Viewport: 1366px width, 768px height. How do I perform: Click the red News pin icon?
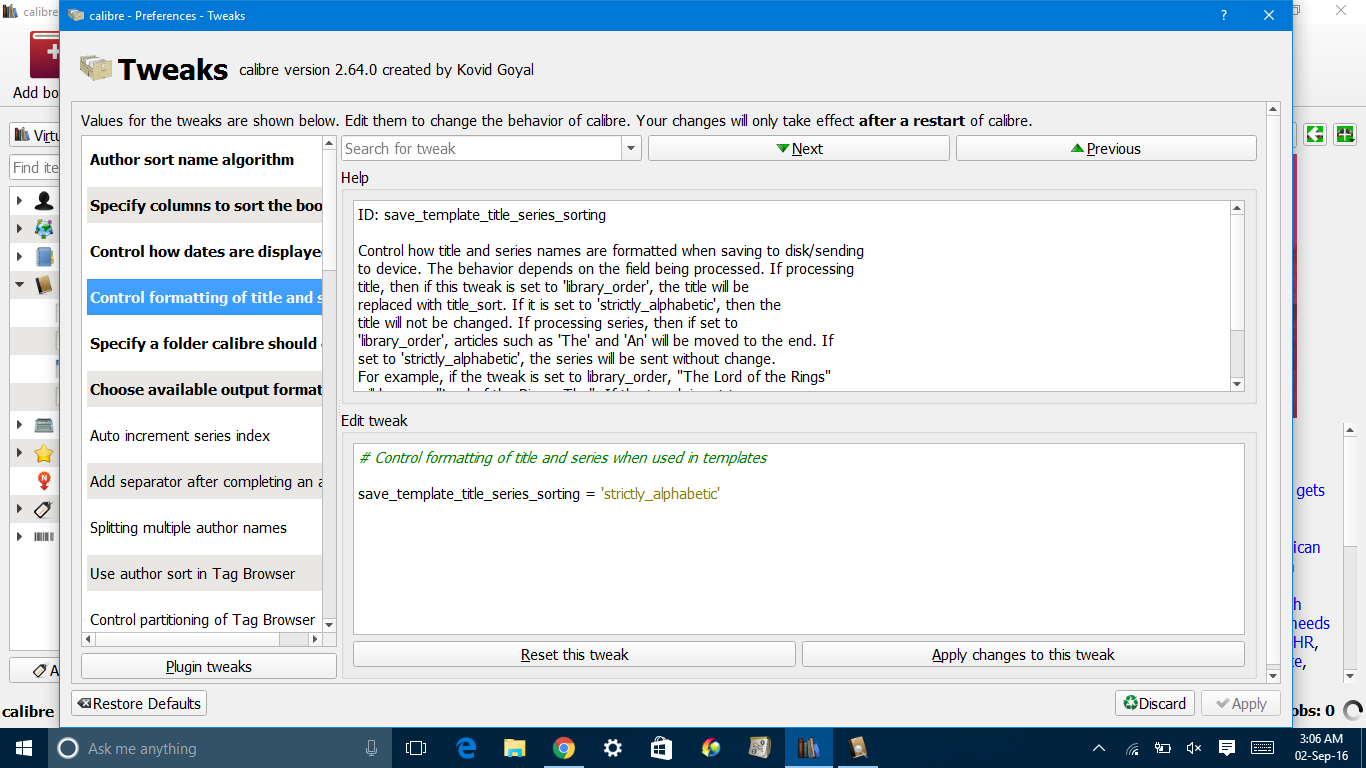tap(44, 481)
